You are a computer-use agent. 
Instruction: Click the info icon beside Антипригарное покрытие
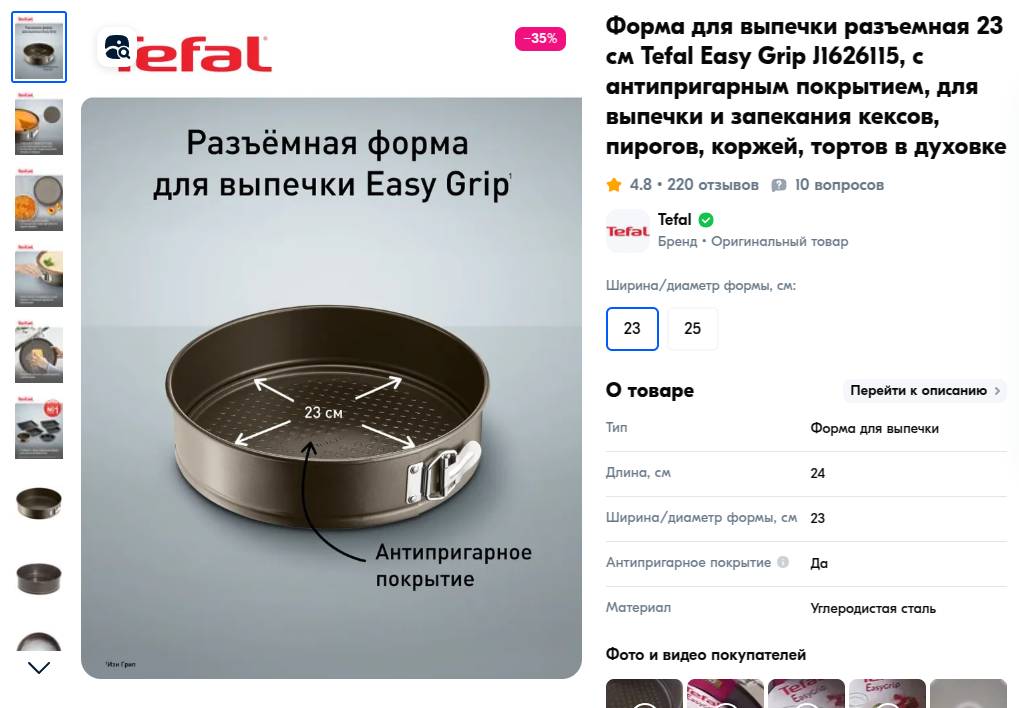(783, 562)
